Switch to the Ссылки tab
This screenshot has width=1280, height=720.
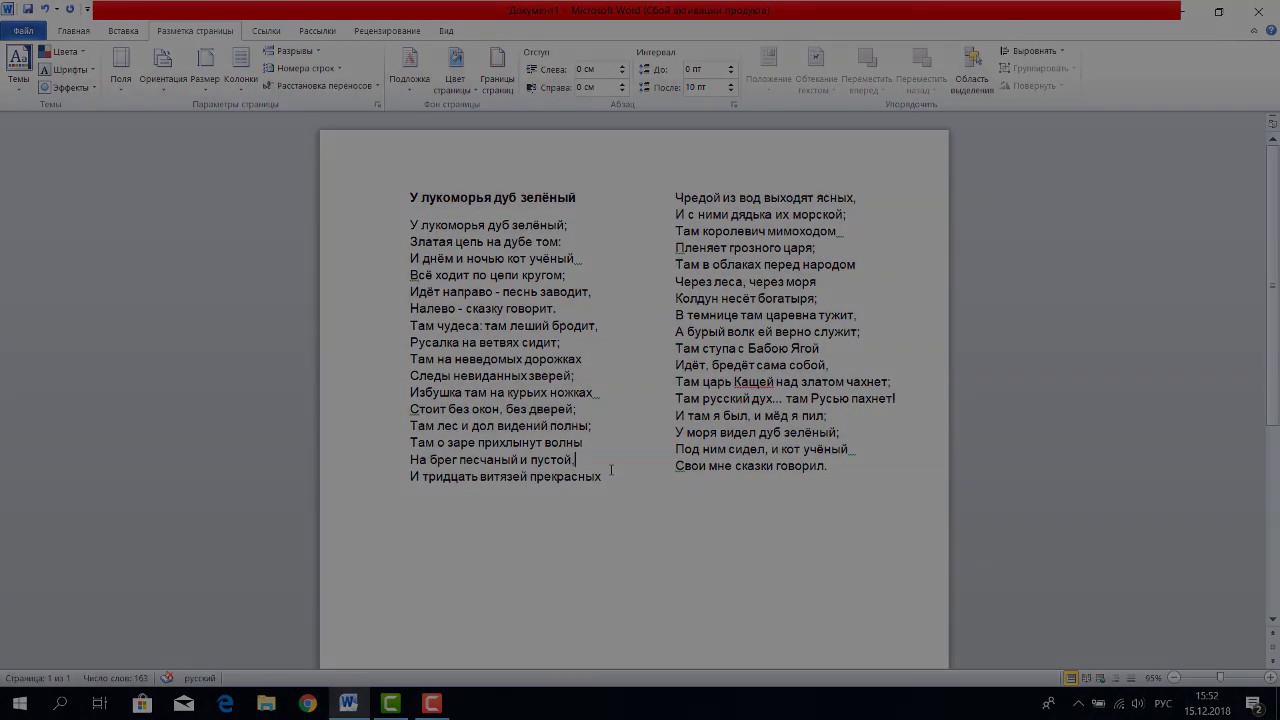pos(266,31)
